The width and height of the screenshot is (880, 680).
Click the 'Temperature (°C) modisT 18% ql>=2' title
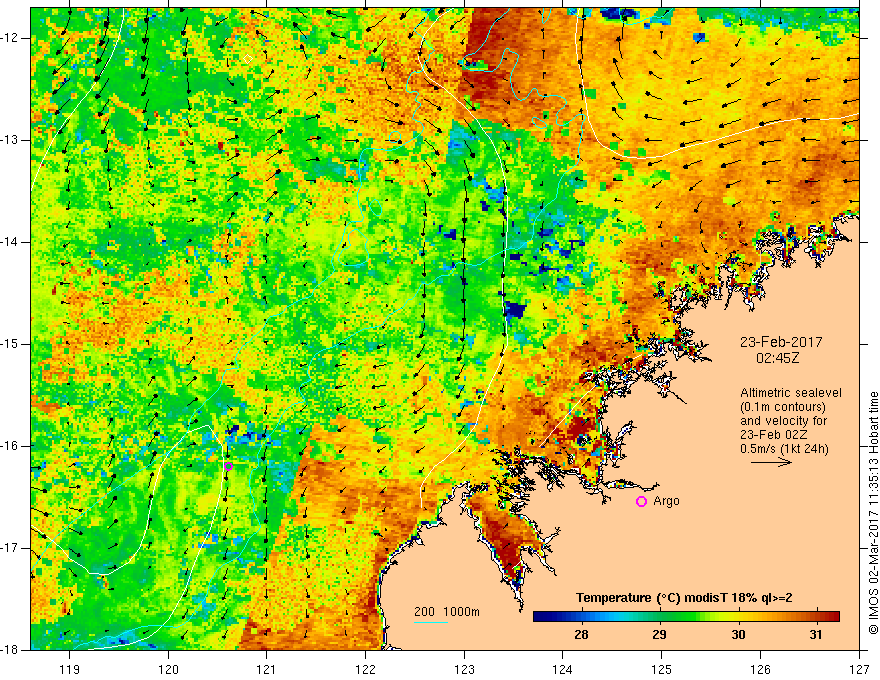point(684,598)
